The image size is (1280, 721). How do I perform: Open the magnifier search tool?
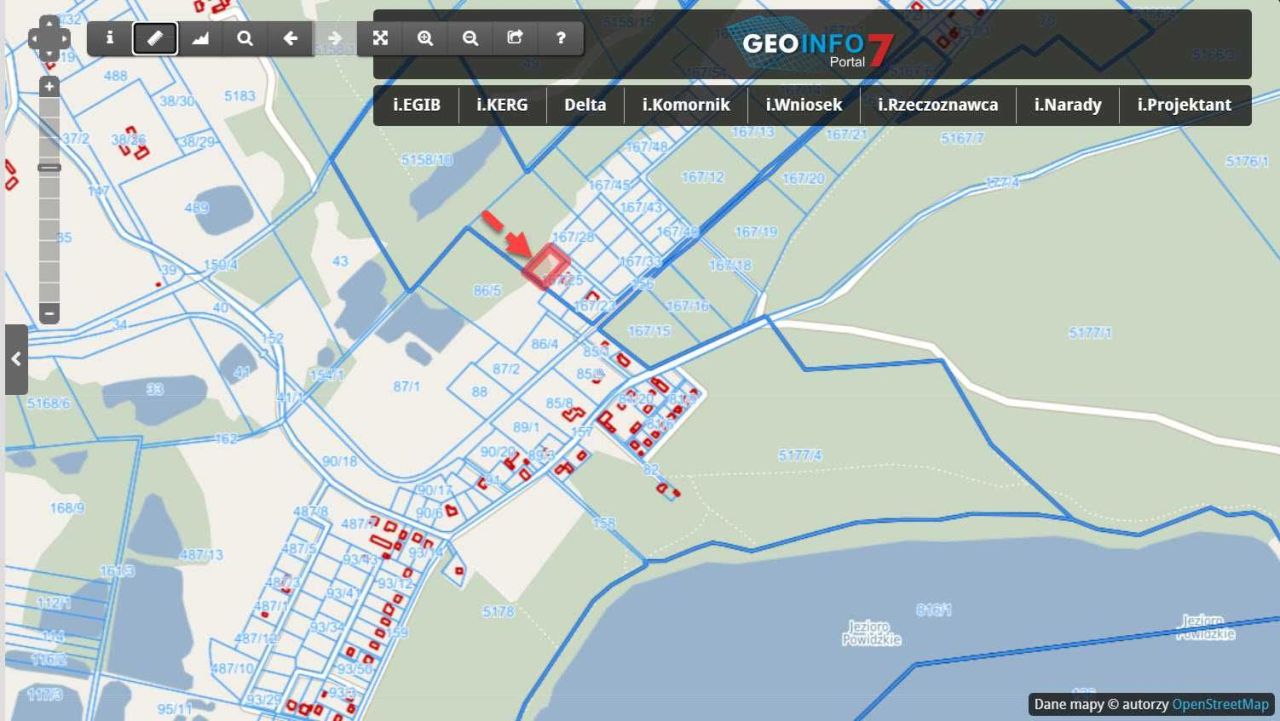point(245,38)
